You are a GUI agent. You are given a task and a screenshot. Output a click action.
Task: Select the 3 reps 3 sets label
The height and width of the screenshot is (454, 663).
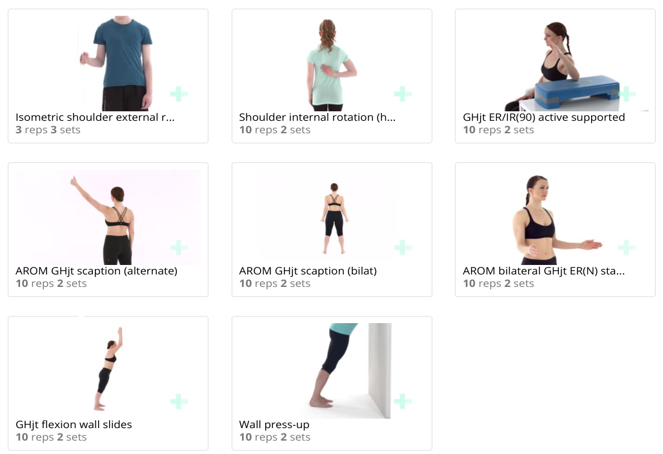(x=48, y=130)
